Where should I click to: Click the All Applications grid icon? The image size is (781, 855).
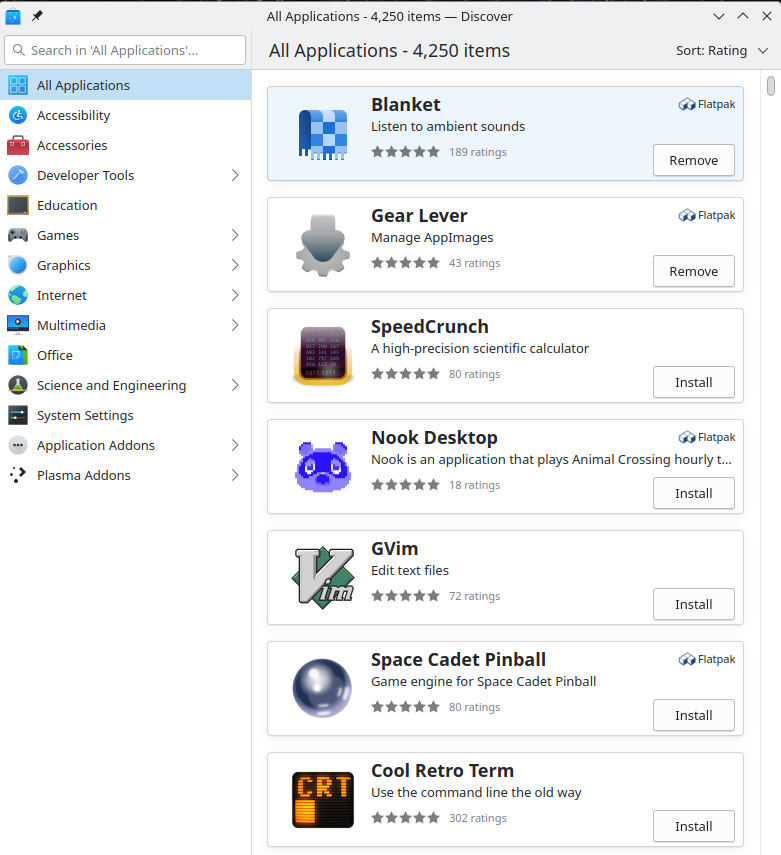click(x=18, y=85)
